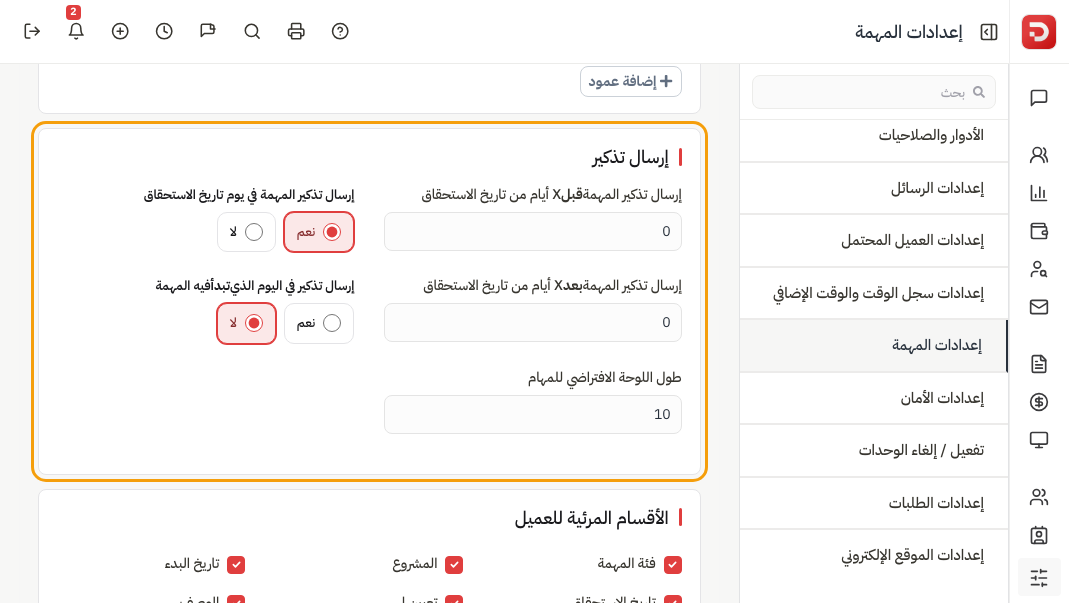Open sliders settings sidebar icon

coord(1038,578)
